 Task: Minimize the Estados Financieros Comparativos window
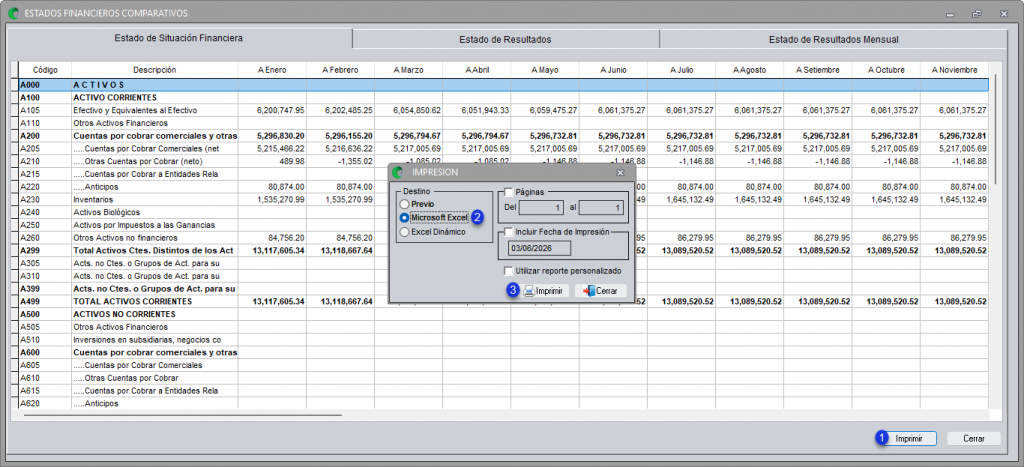(x=949, y=13)
